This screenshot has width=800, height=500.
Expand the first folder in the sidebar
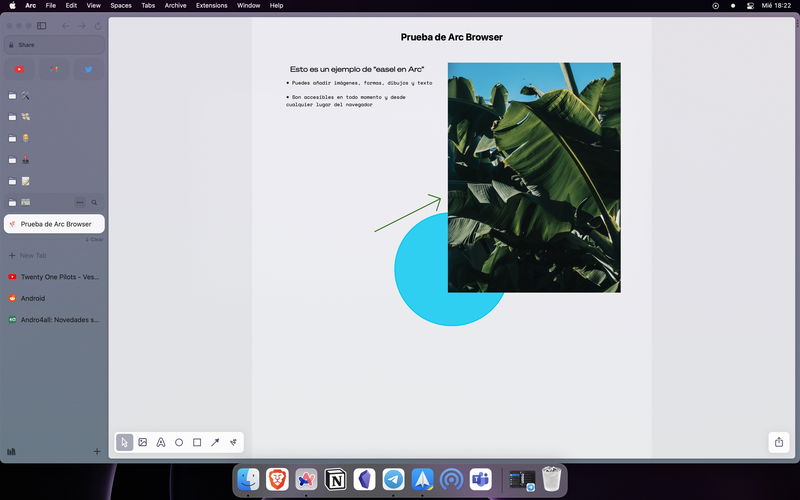[13, 96]
